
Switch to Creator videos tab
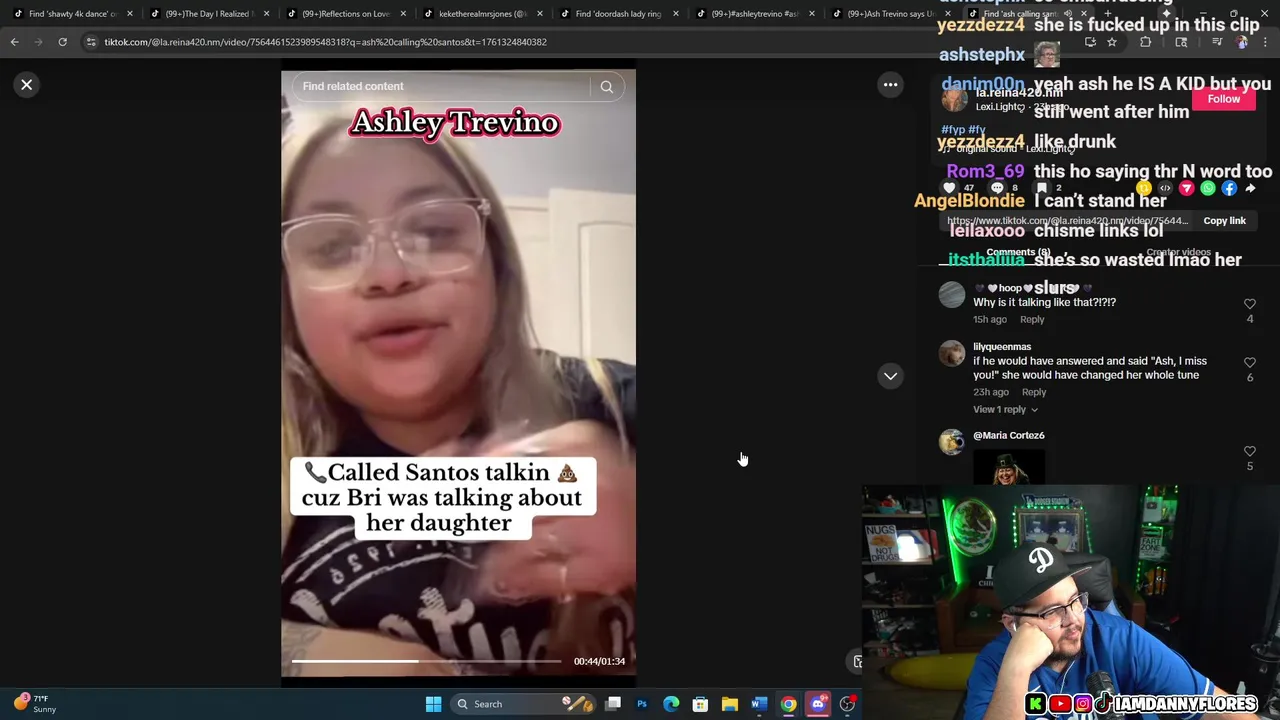click(1178, 253)
